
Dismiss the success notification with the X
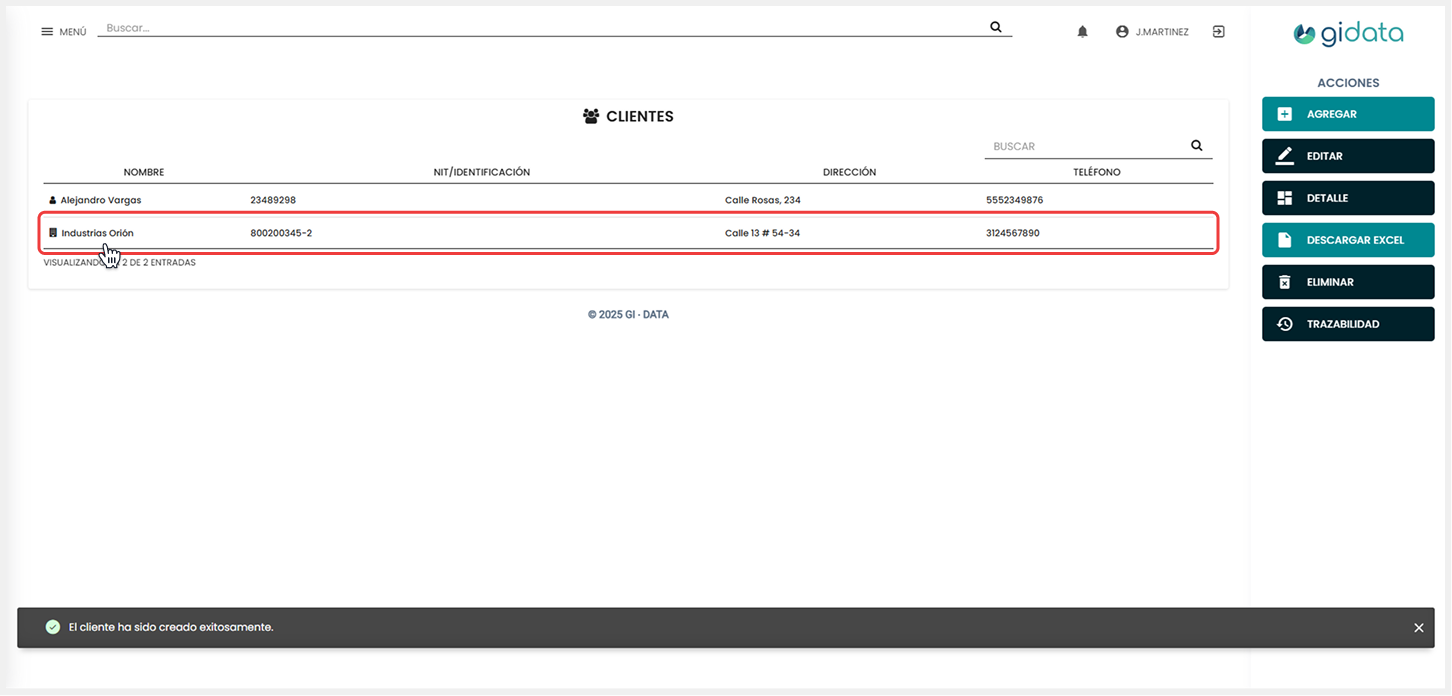[1418, 628]
